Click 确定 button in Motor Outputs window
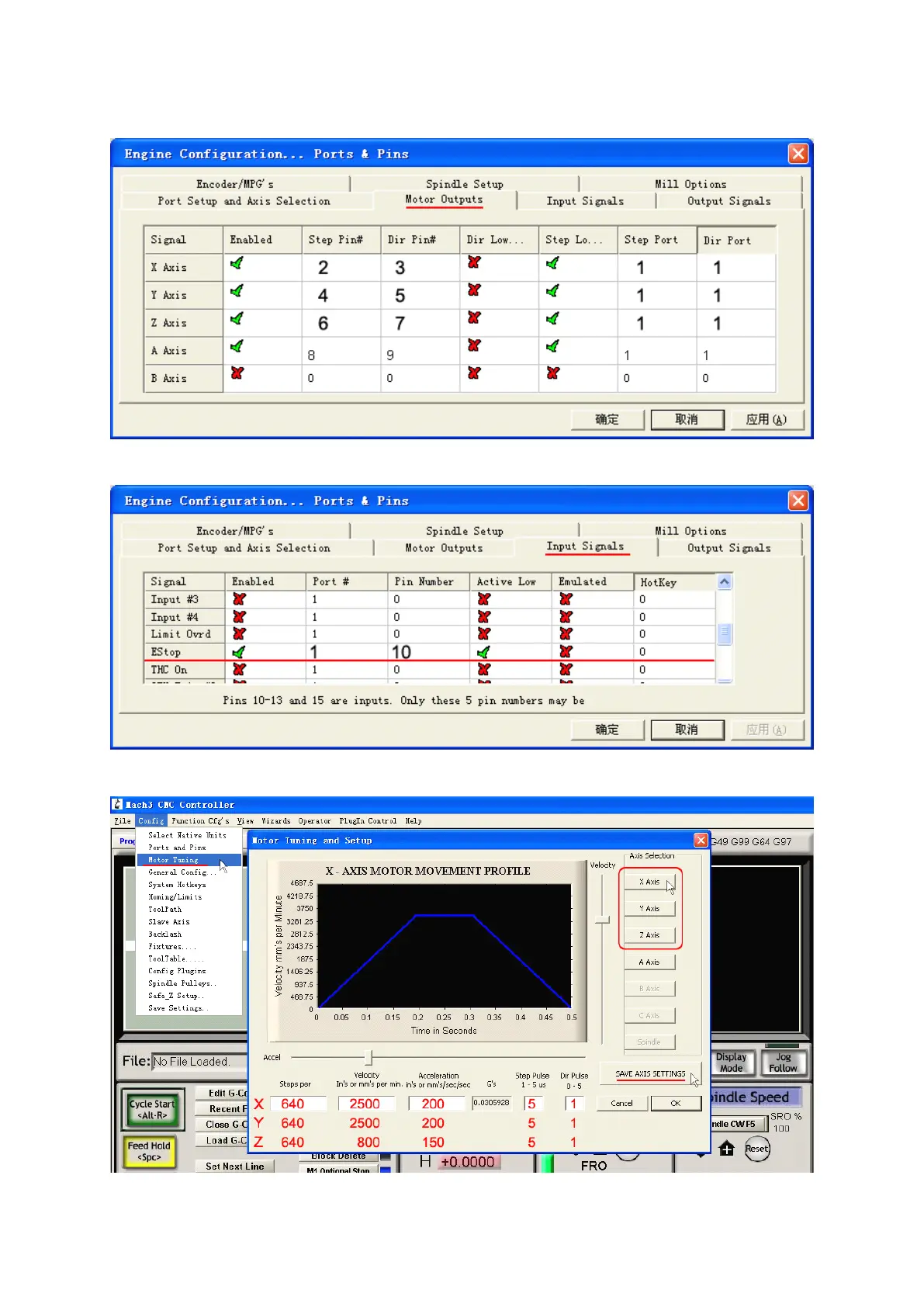The width and height of the screenshot is (924, 1307). pos(607,420)
